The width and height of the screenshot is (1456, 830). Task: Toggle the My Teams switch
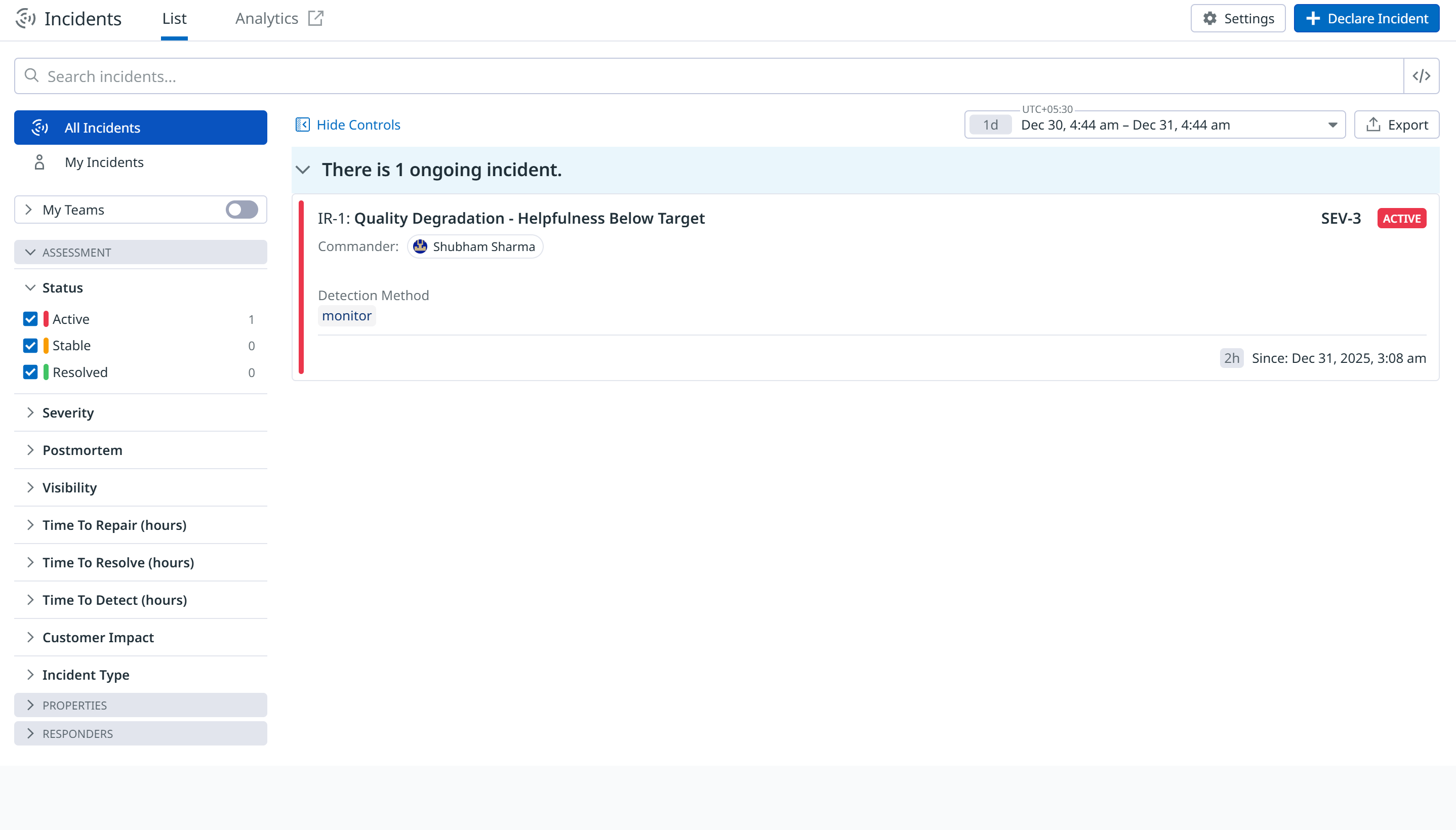coord(241,210)
